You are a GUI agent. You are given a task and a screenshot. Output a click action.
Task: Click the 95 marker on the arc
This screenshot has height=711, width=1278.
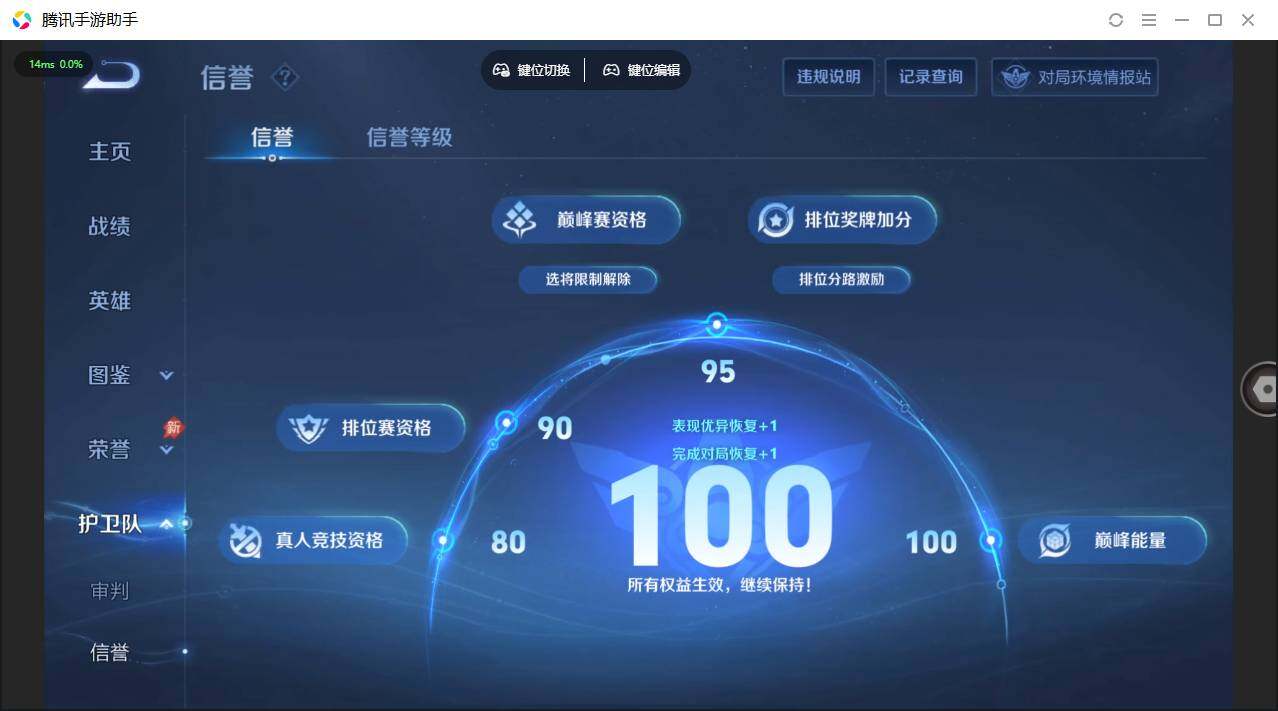(x=716, y=324)
